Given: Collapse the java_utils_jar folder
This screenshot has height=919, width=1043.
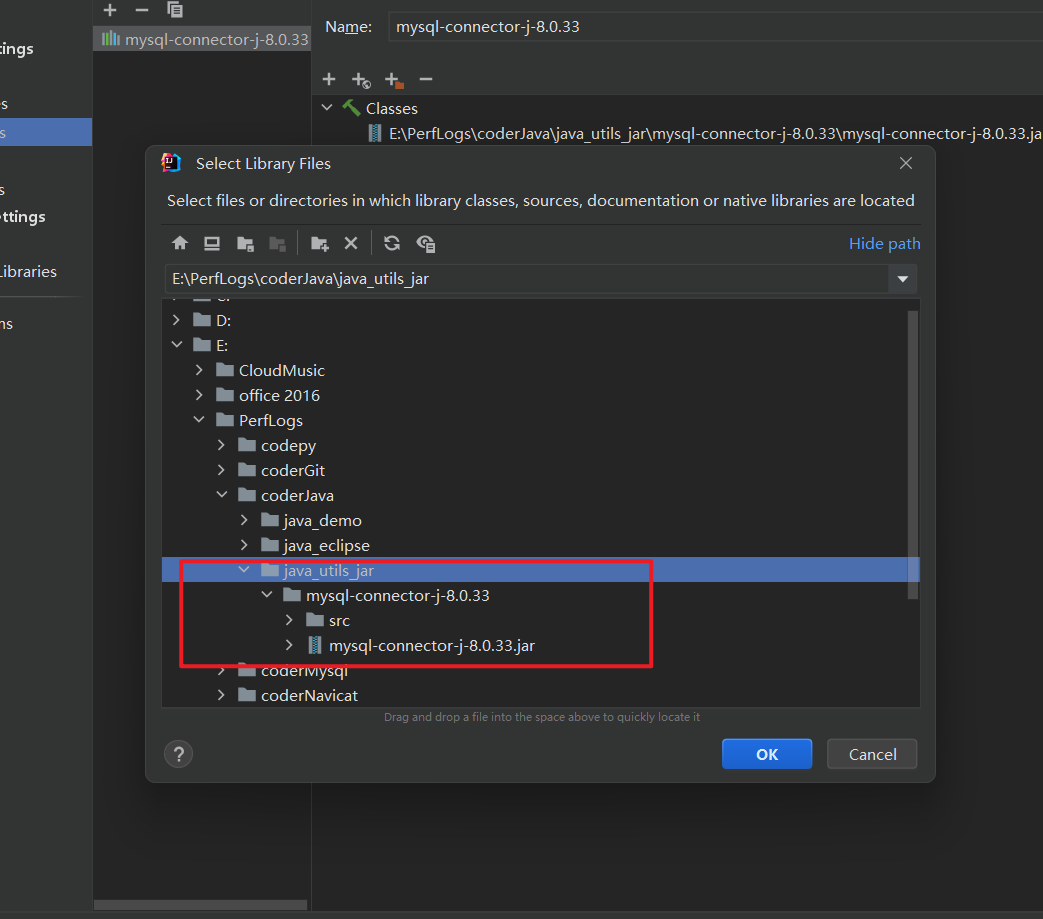Looking at the screenshot, I should coord(244,570).
